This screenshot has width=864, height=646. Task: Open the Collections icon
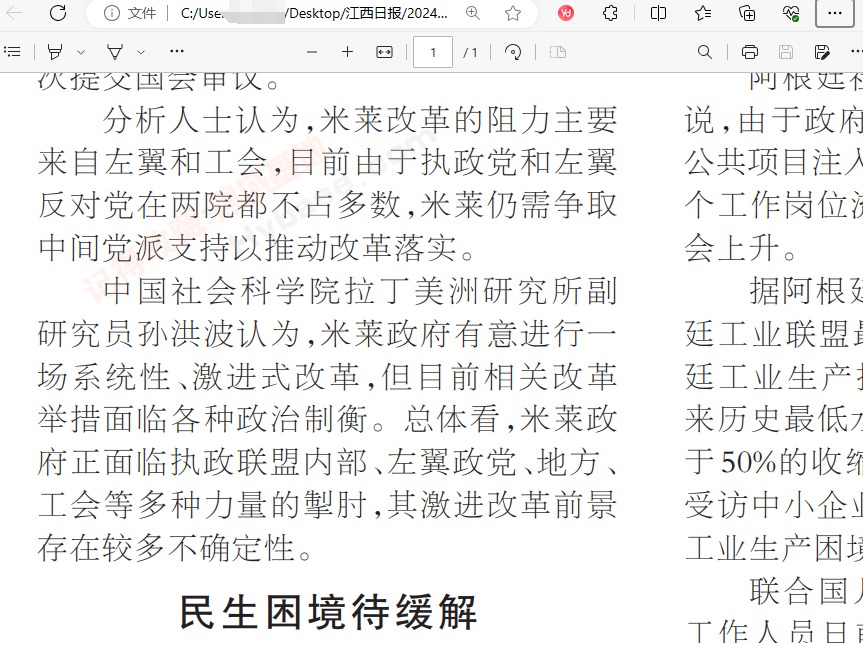pyautogui.click(x=747, y=13)
